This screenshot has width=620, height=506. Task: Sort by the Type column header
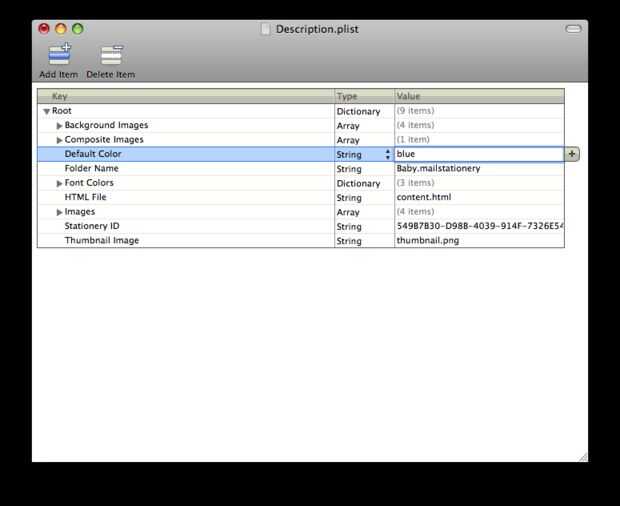click(364, 96)
